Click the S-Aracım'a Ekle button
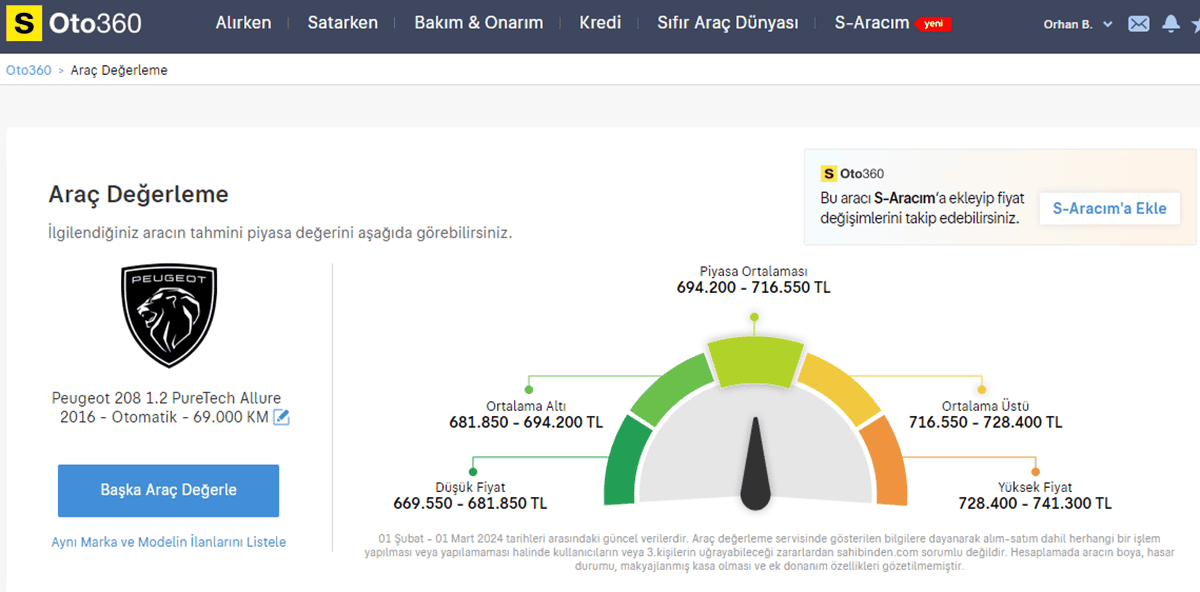Viewport: 1200px width, 592px height. pyautogui.click(x=1109, y=209)
